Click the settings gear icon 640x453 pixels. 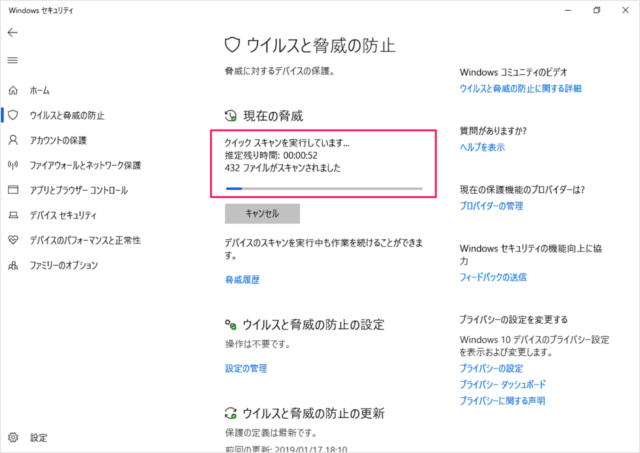(13, 437)
